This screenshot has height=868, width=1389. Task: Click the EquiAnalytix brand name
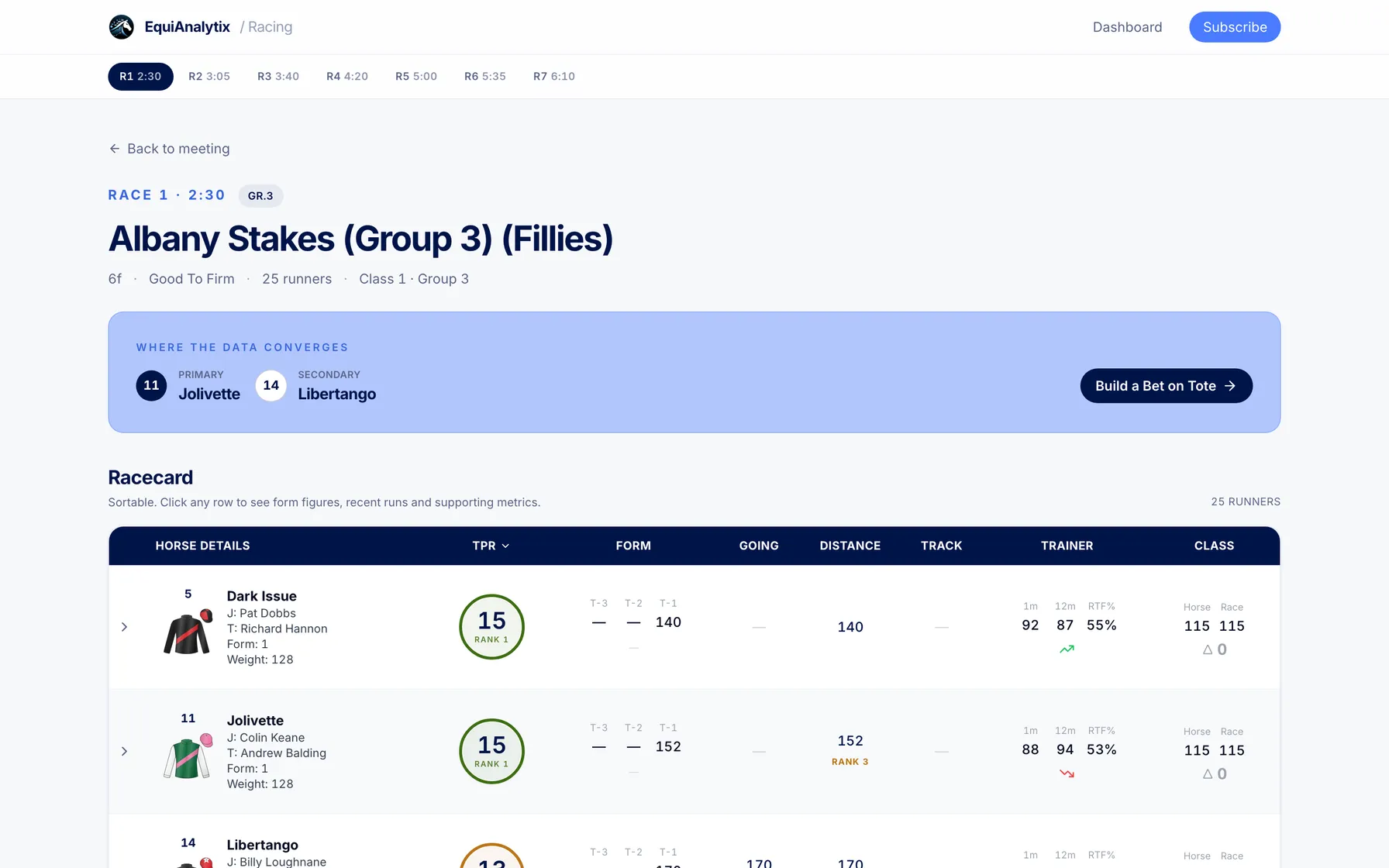(187, 27)
